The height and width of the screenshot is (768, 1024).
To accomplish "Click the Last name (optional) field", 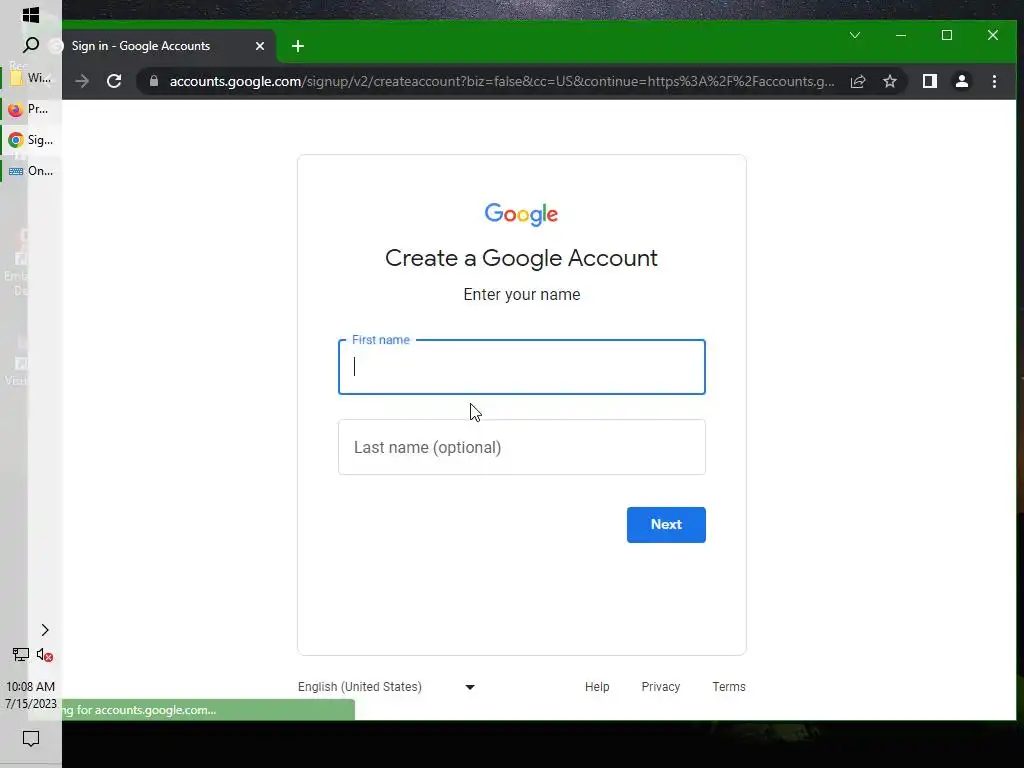I will (x=521, y=447).
